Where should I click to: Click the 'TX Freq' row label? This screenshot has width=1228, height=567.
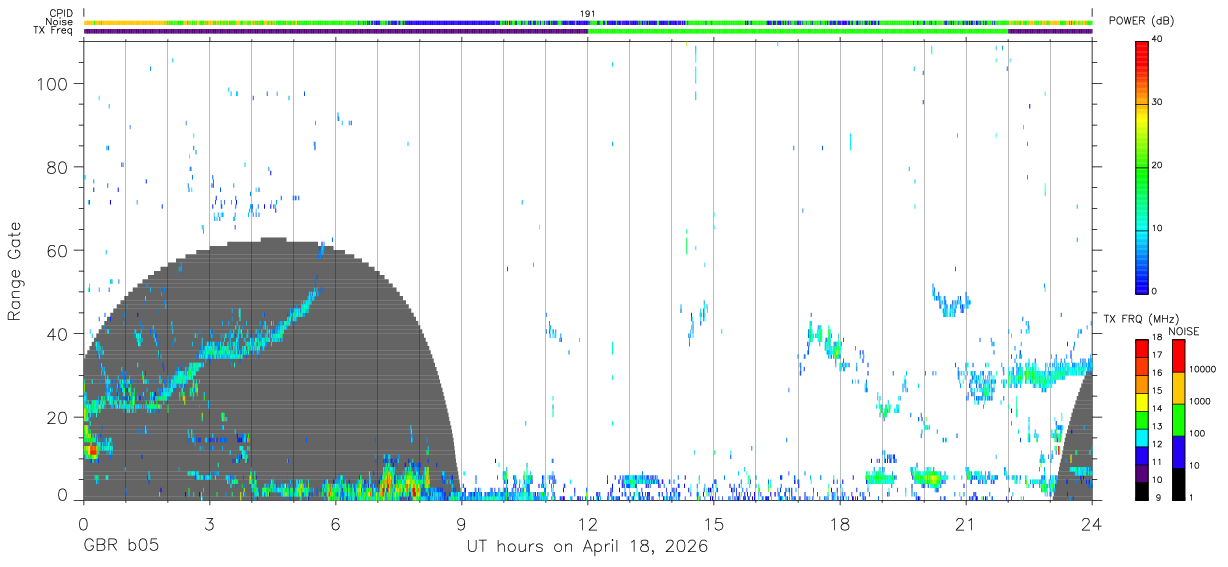[x=54, y=31]
